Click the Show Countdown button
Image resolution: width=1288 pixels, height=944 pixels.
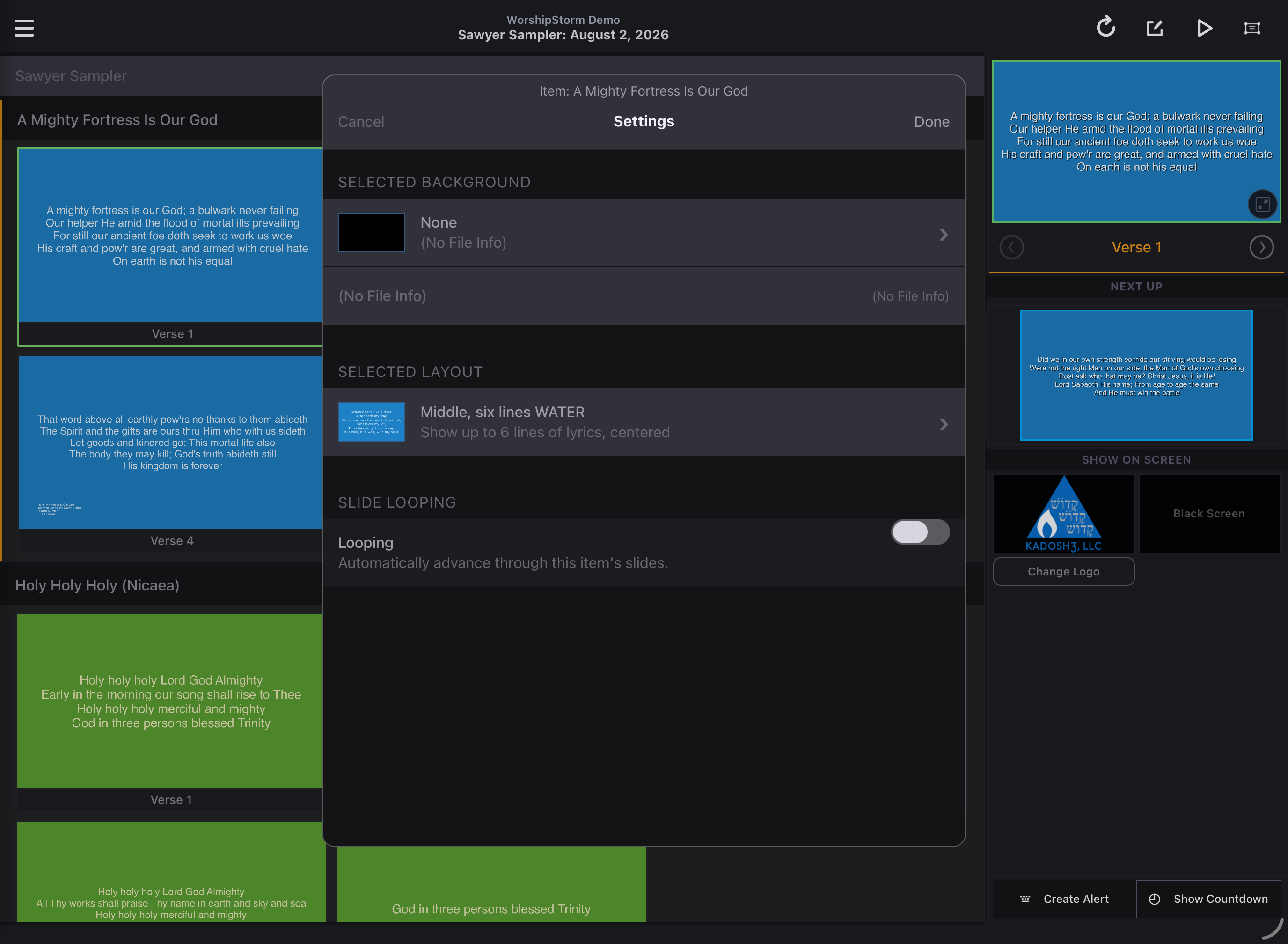coord(1208,899)
